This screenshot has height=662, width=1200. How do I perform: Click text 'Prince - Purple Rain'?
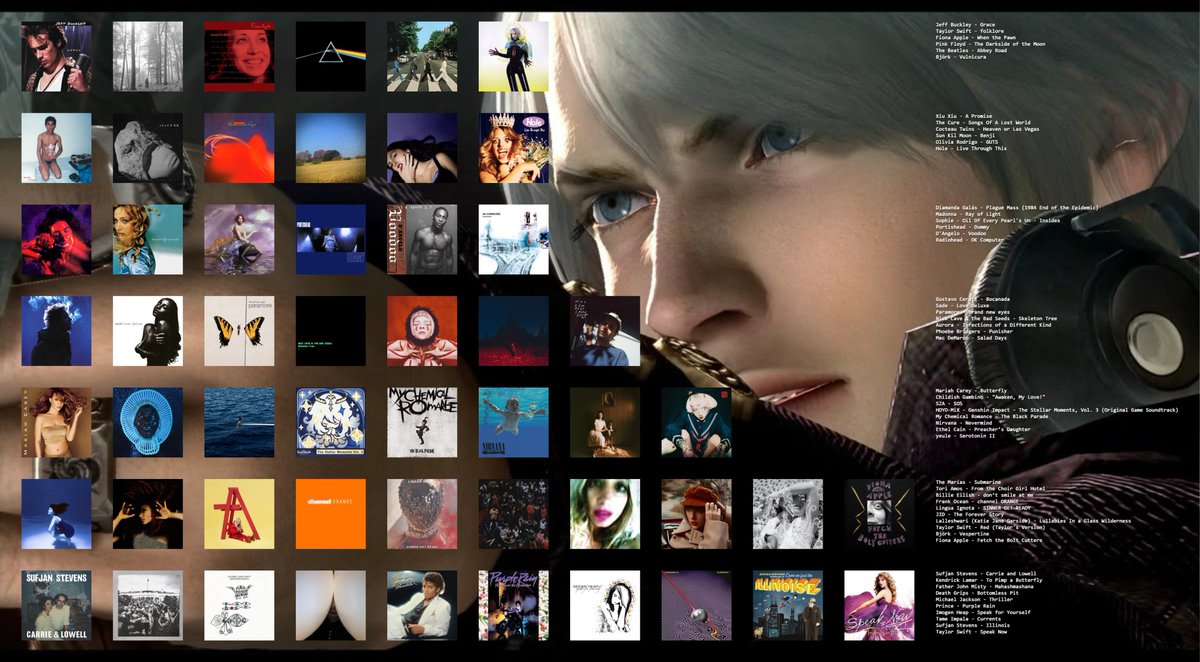pyautogui.click(x=965, y=606)
